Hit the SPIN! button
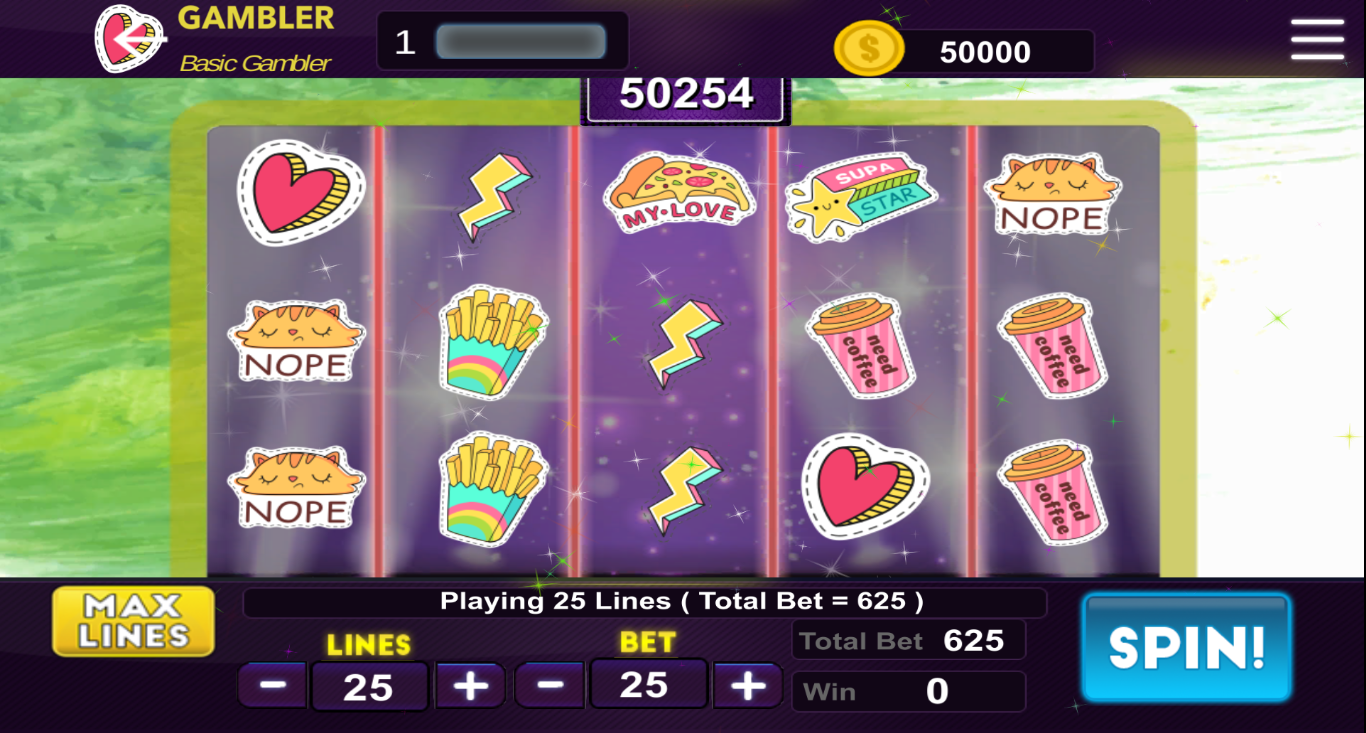1366x733 pixels. pyautogui.click(x=1186, y=647)
